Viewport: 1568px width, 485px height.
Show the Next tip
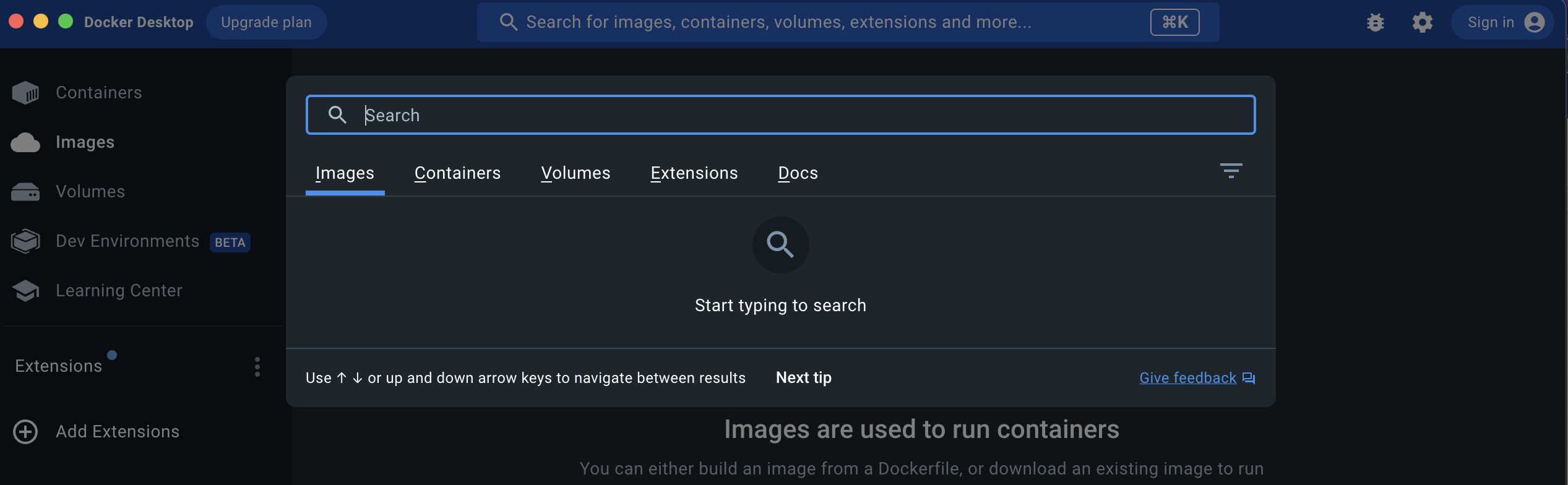(803, 377)
